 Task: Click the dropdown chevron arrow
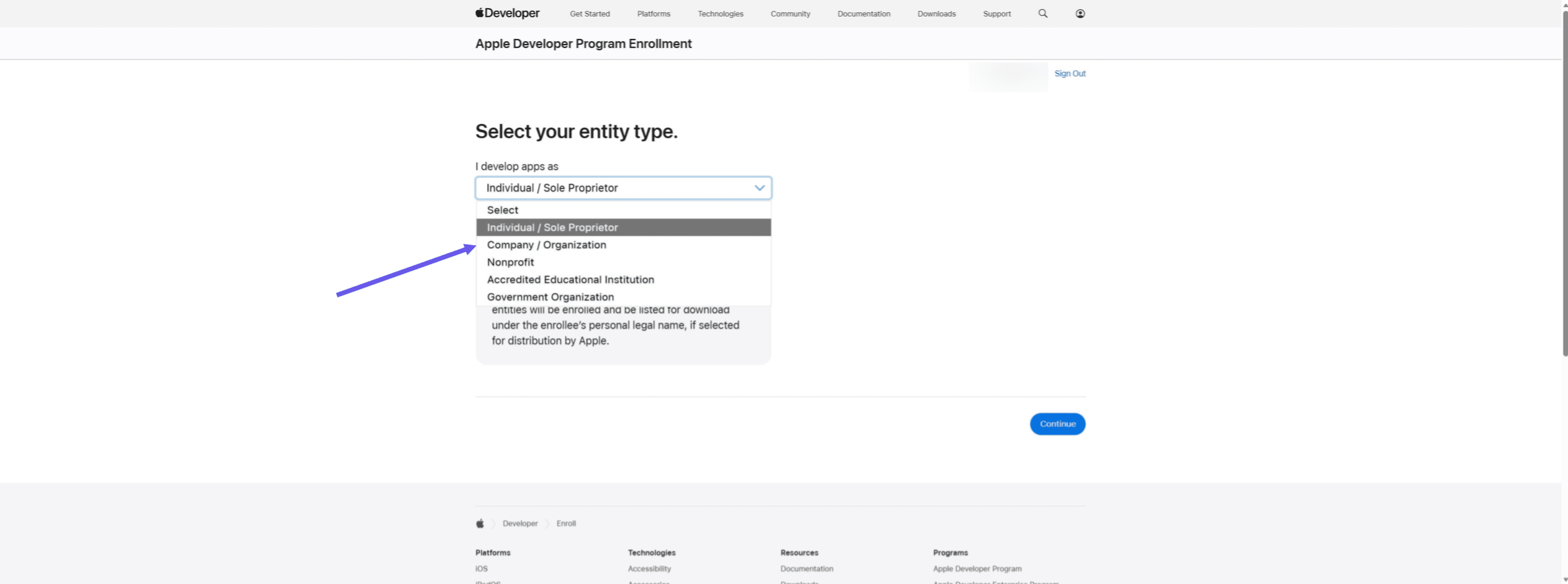point(759,188)
